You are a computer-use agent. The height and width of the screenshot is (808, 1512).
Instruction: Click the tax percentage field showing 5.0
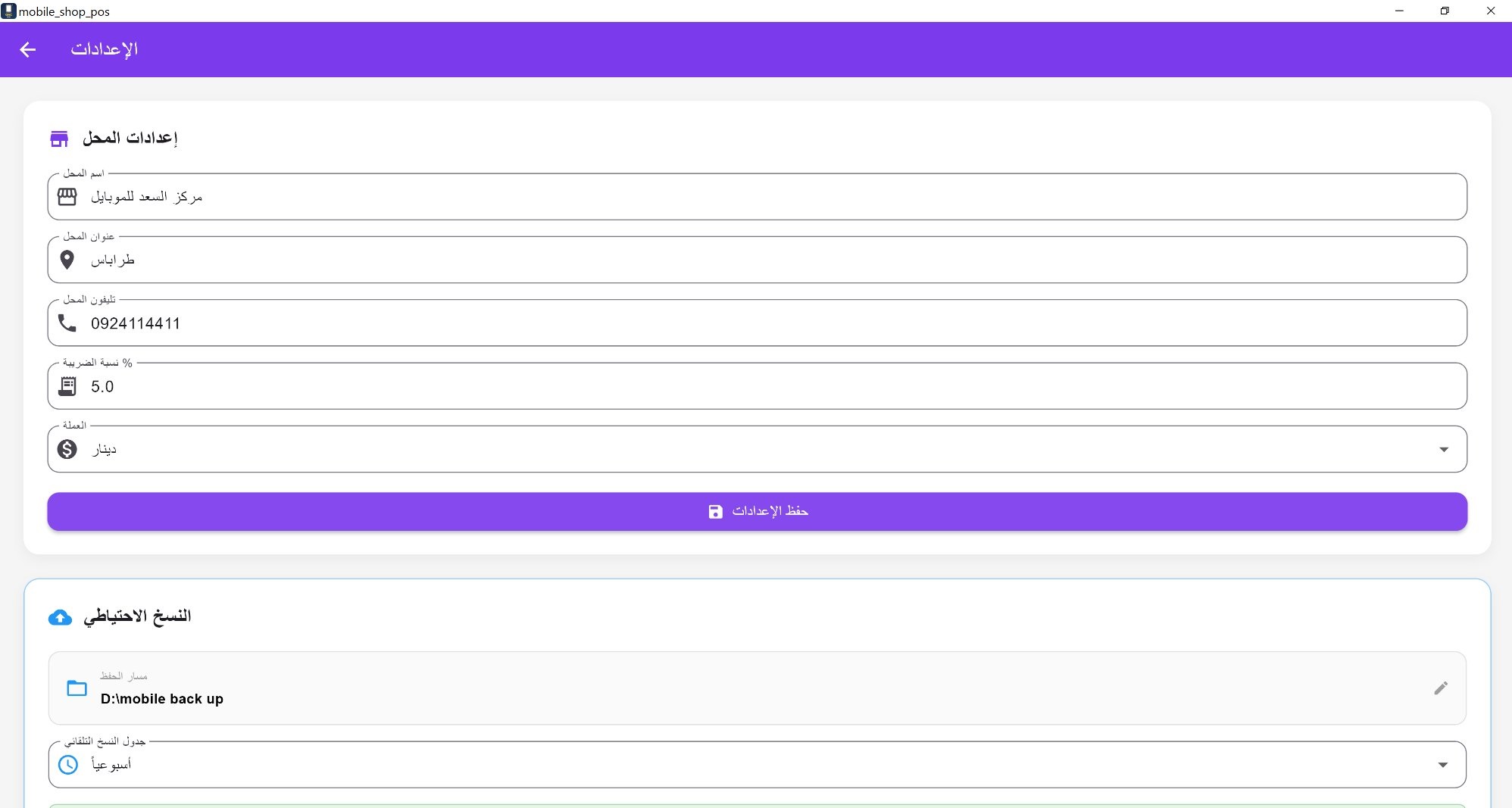pos(758,386)
